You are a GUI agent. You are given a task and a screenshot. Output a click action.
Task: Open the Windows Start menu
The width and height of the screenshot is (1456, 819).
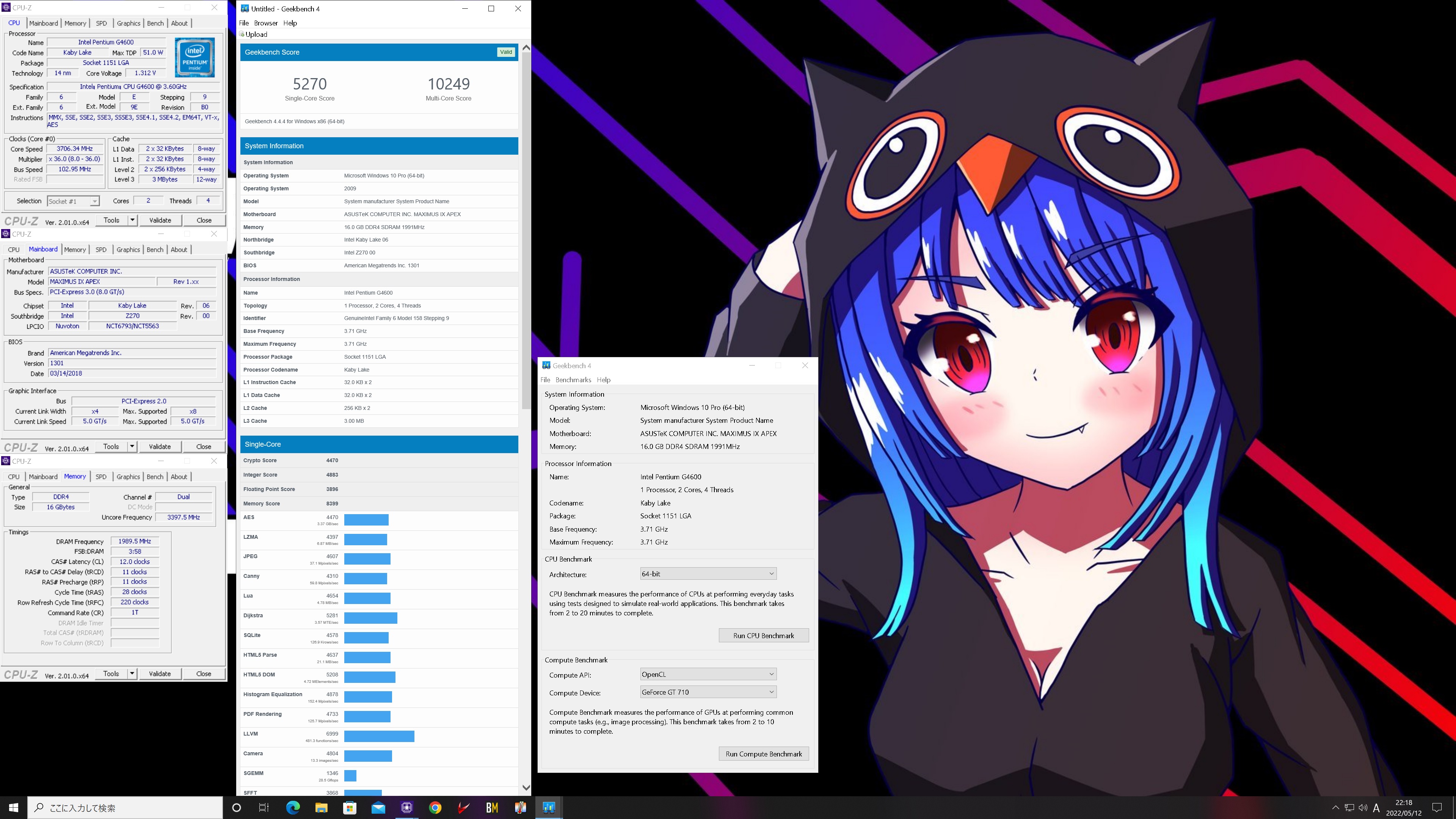point(14,807)
